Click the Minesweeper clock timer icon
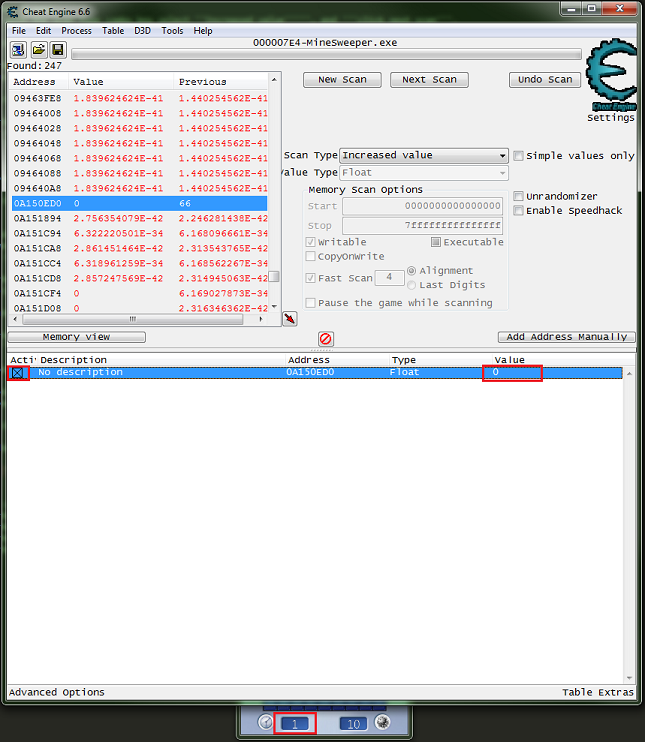The width and height of the screenshot is (645, 742). (266, 723)
